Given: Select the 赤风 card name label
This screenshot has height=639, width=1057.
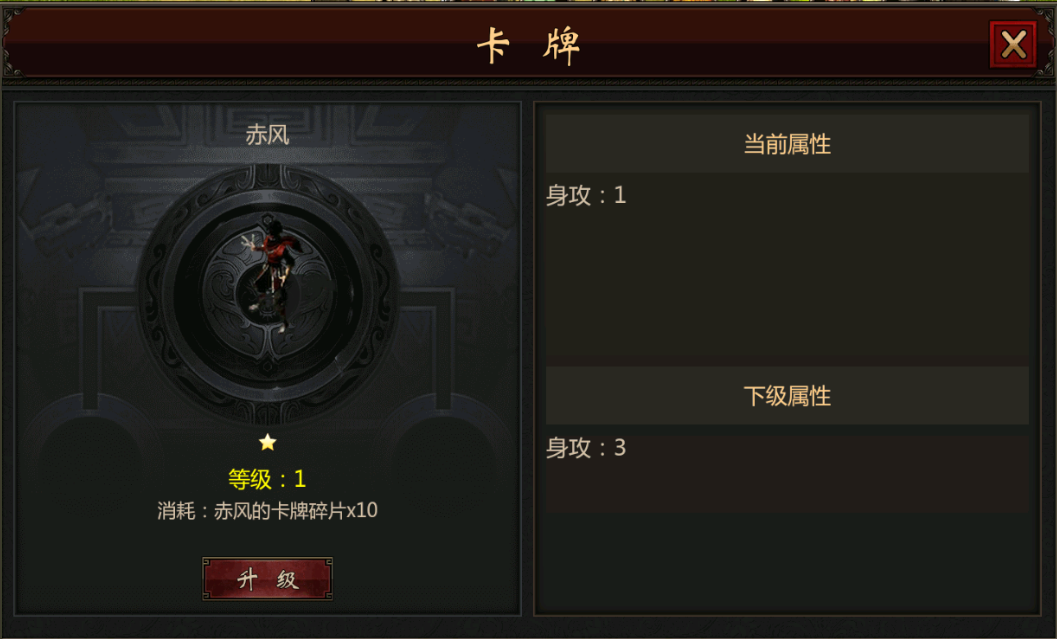Looking at the screenshot, I should pyautogui.click(x=267, y=135).
